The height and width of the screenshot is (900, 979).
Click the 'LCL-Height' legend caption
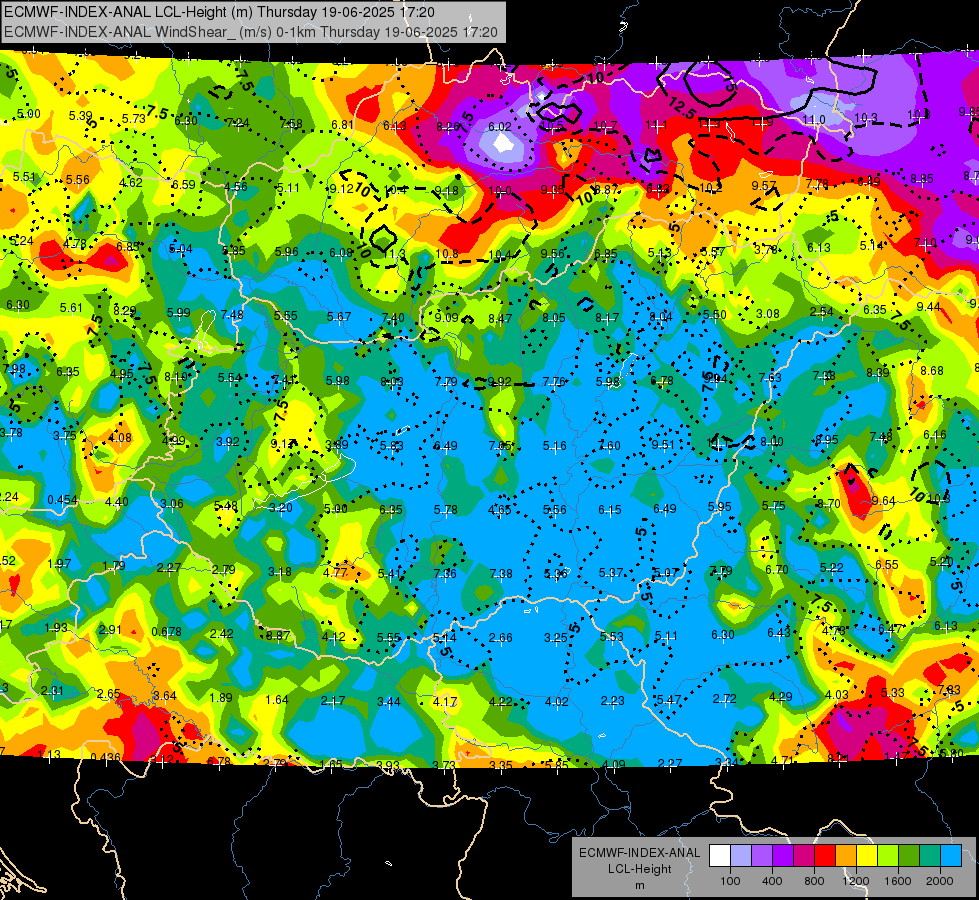tap(639, 869)
